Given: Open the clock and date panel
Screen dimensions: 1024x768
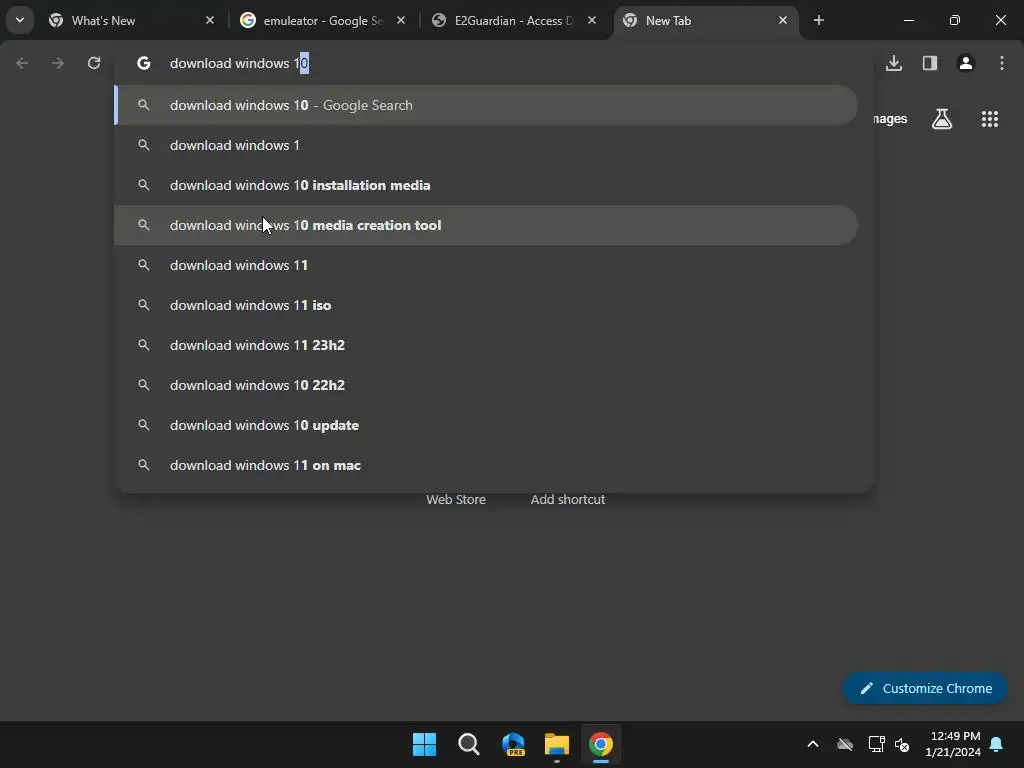Looking at the screenshot, I should coord(953,744).
